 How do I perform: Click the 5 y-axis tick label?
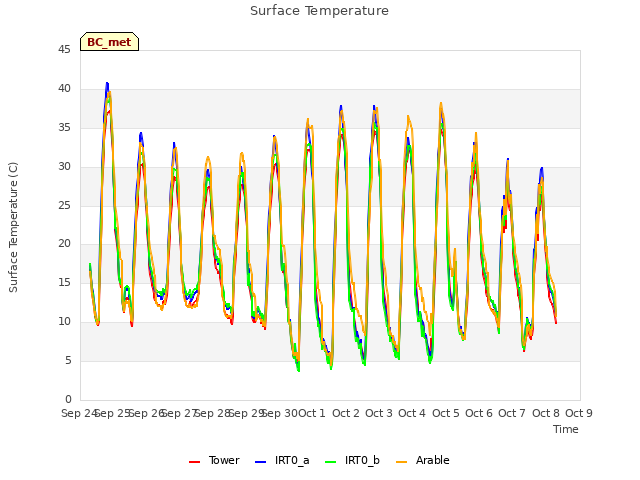coord(68,360)
